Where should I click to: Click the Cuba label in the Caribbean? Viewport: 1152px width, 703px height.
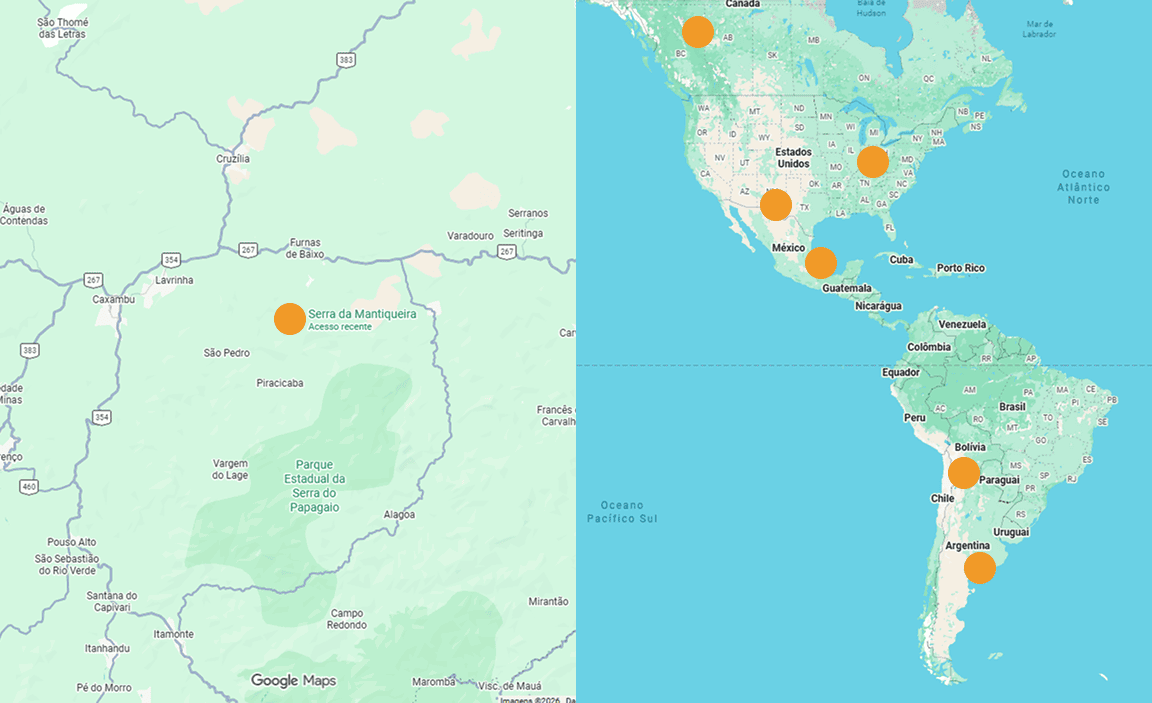click(901, 259)
